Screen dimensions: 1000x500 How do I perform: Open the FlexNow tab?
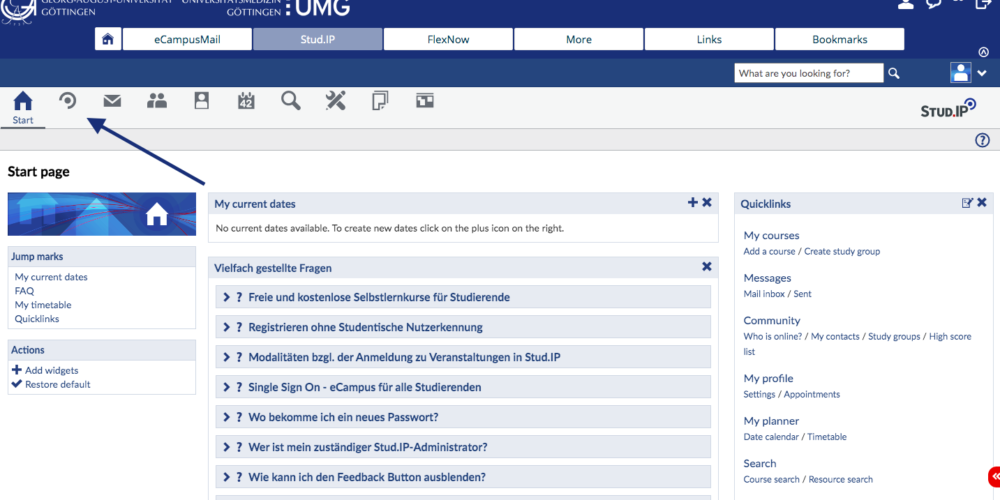(448, 39)
